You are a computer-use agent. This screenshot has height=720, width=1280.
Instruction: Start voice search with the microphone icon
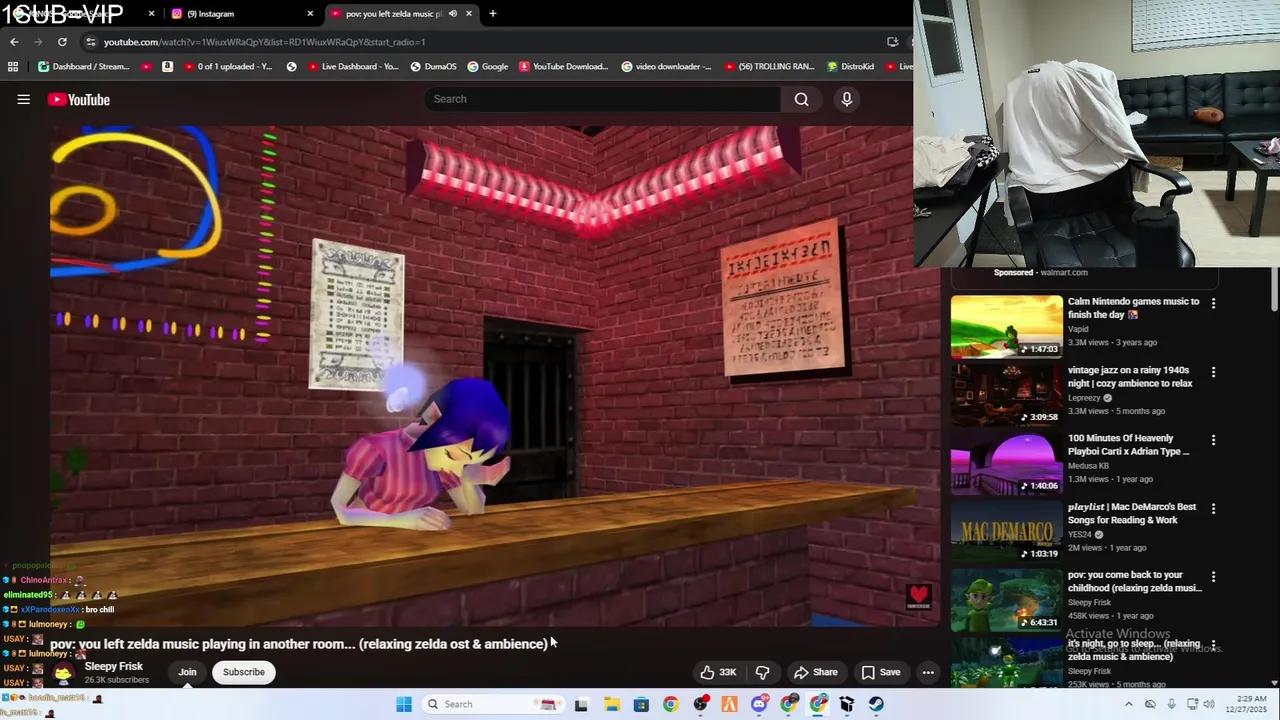[847, 99]
